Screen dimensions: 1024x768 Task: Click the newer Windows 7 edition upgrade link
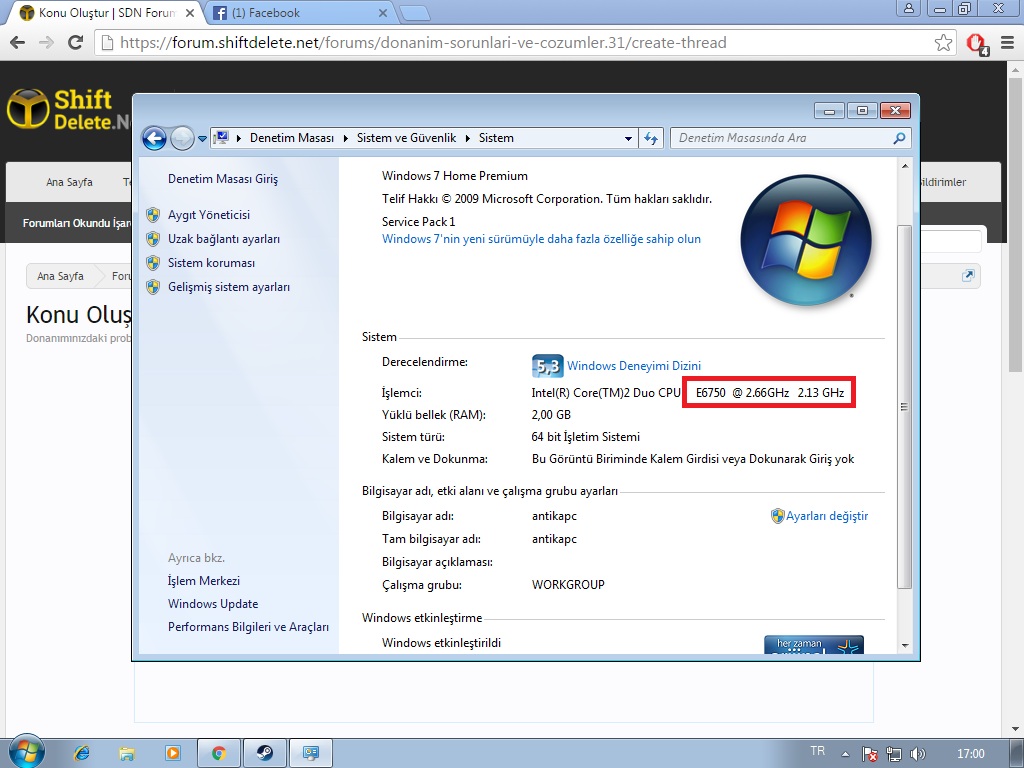point(541,239)
